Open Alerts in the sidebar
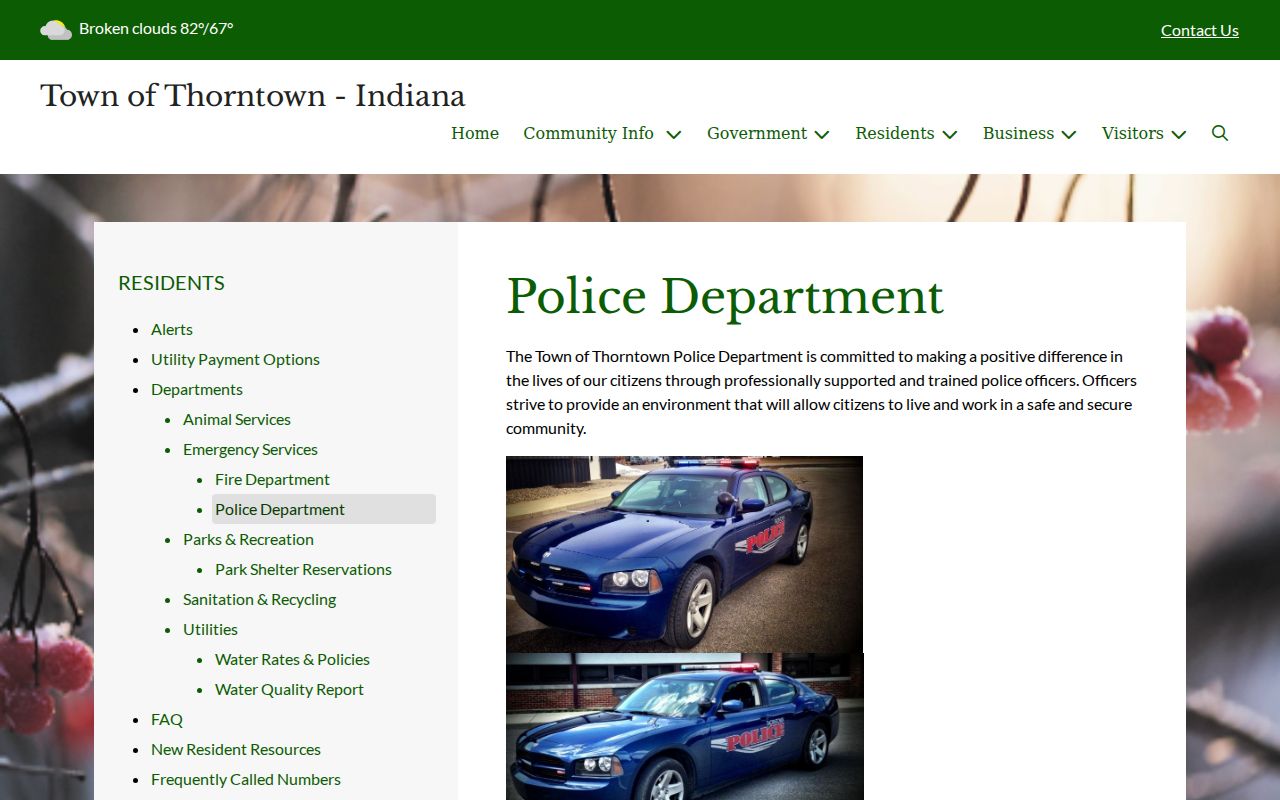The image size is (1280, 800). click(172, 329)
